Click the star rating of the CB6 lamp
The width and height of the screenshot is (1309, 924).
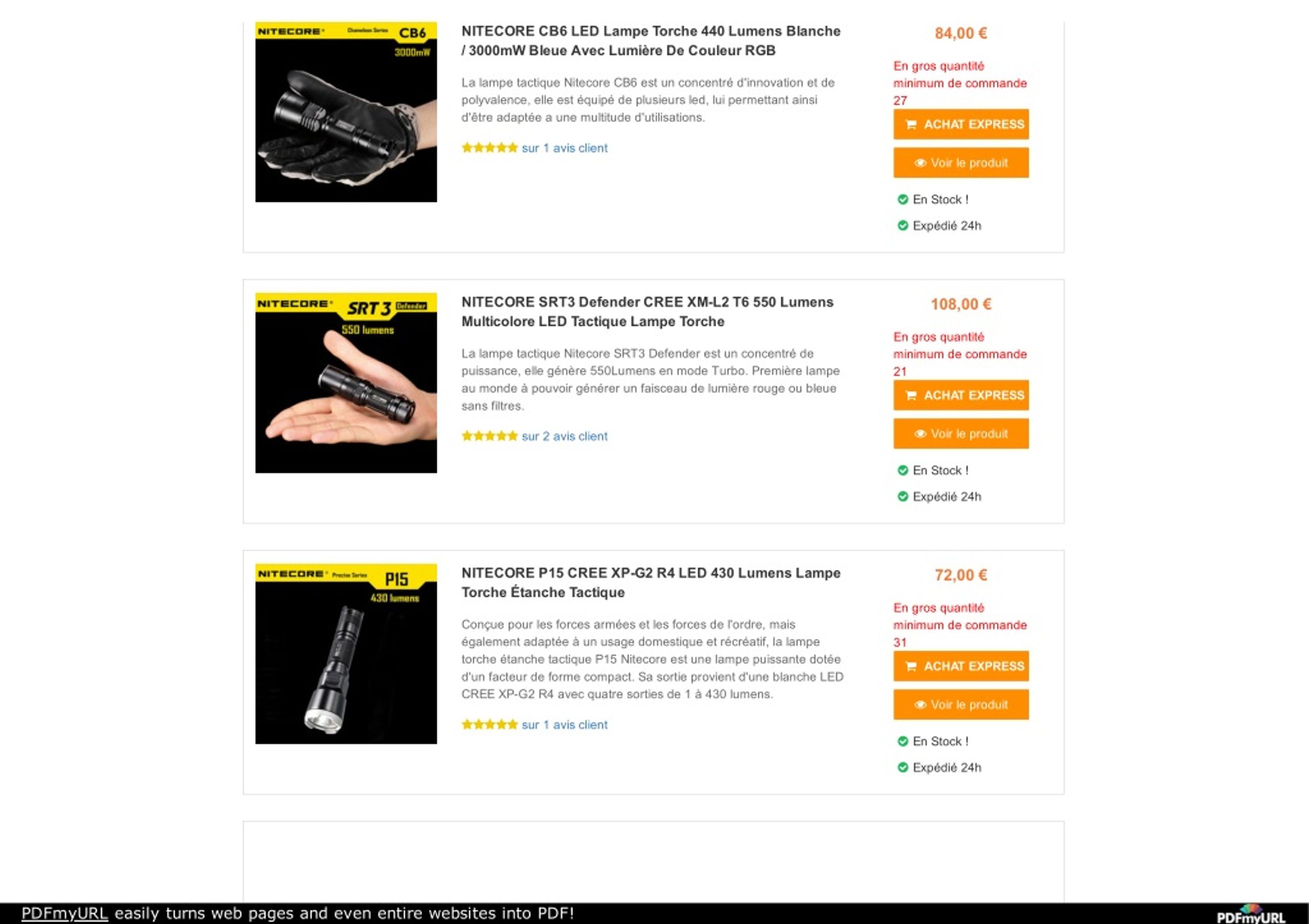tap(490, 148)
